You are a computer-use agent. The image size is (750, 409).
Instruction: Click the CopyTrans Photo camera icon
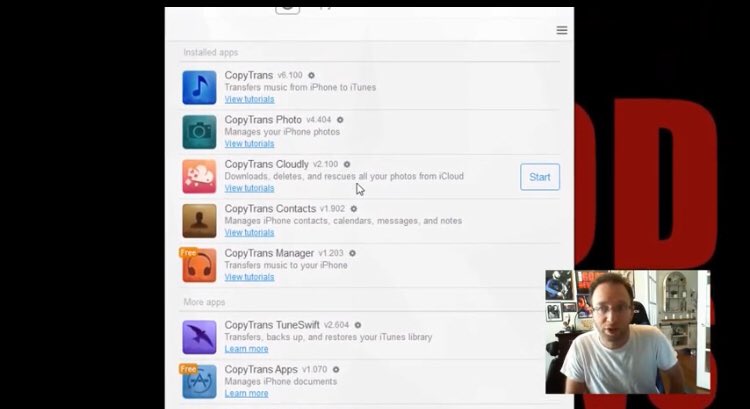point(199,132)
